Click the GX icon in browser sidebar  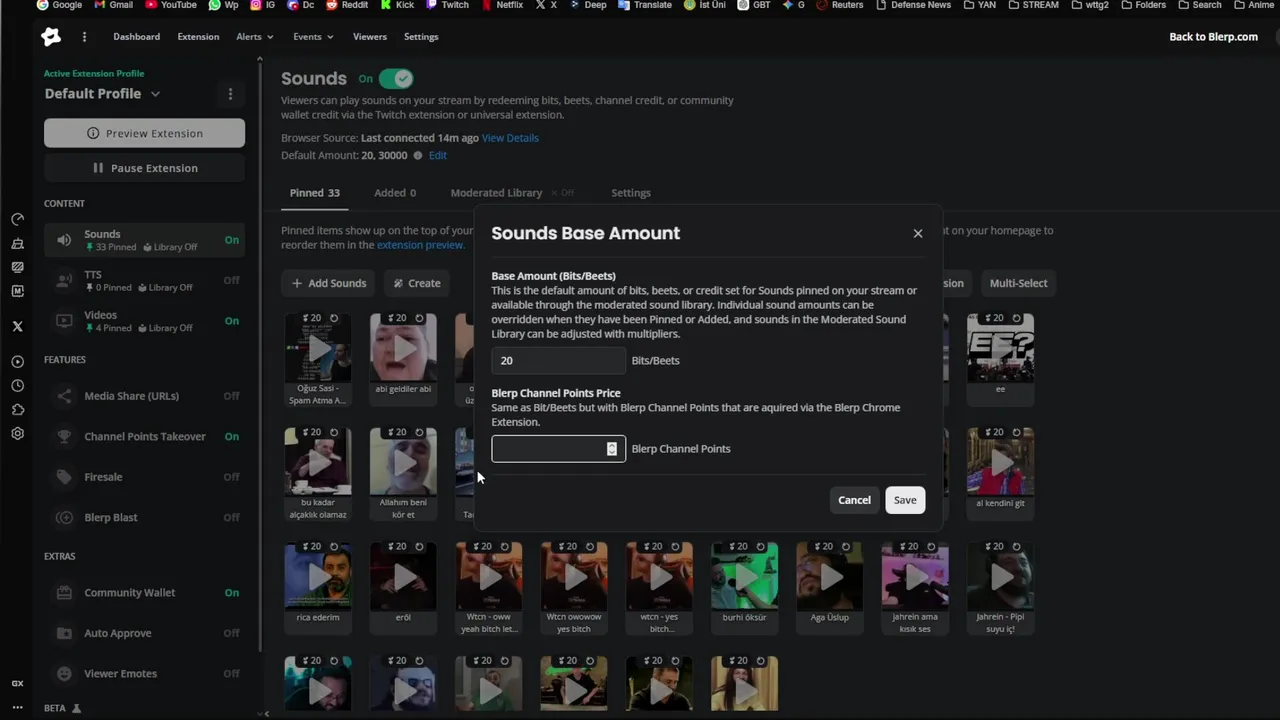[x=17, y=684]
